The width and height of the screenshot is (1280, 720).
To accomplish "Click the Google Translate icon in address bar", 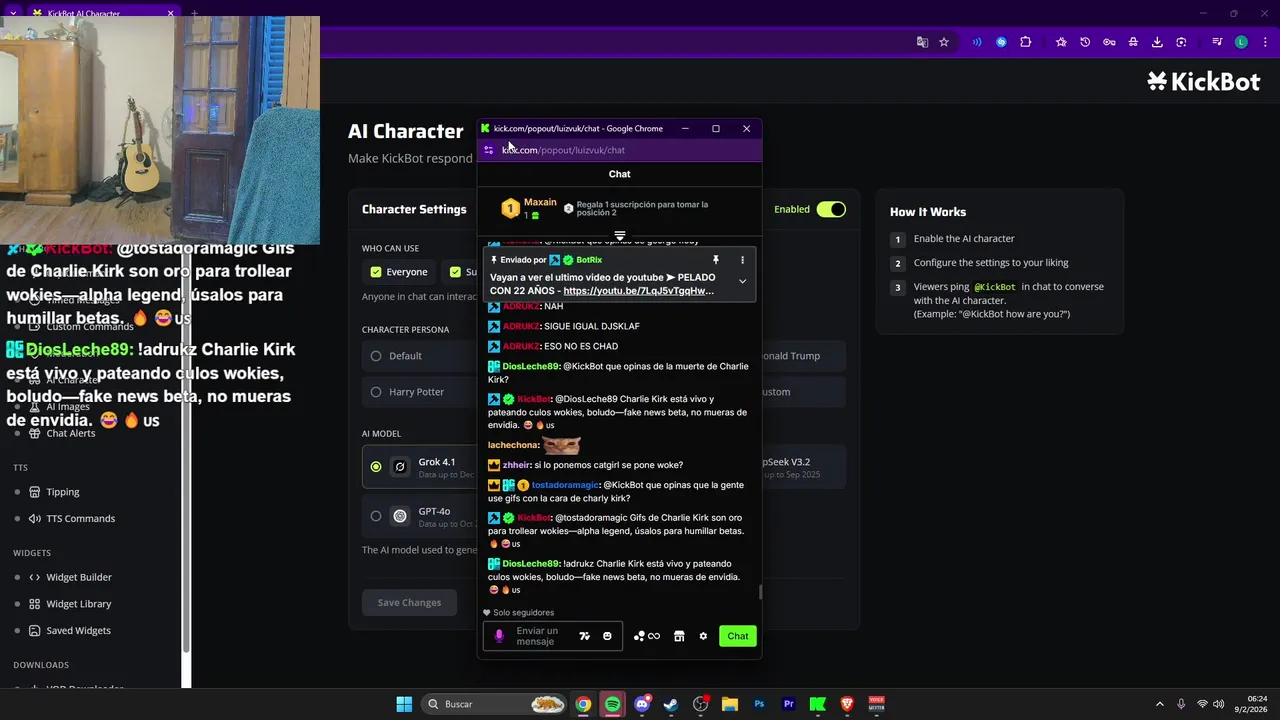I will click(923, 42).
